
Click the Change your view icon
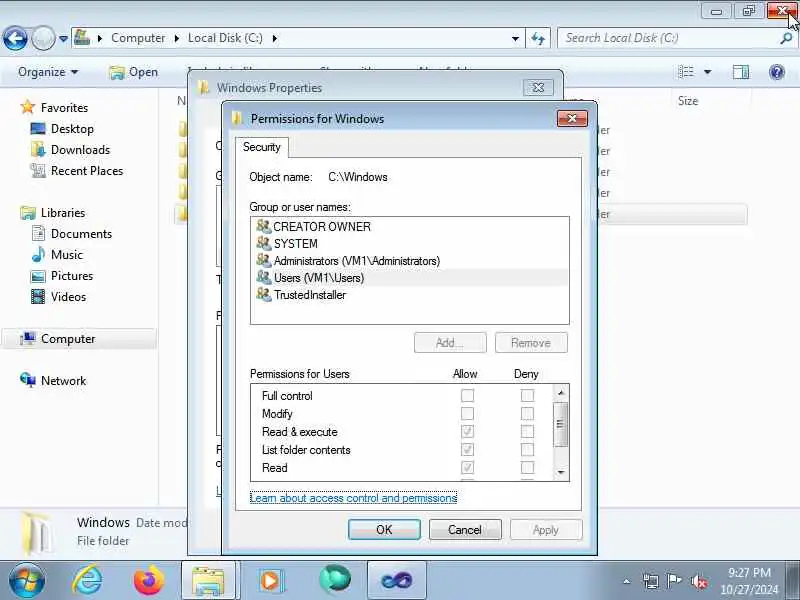(686, 72)
